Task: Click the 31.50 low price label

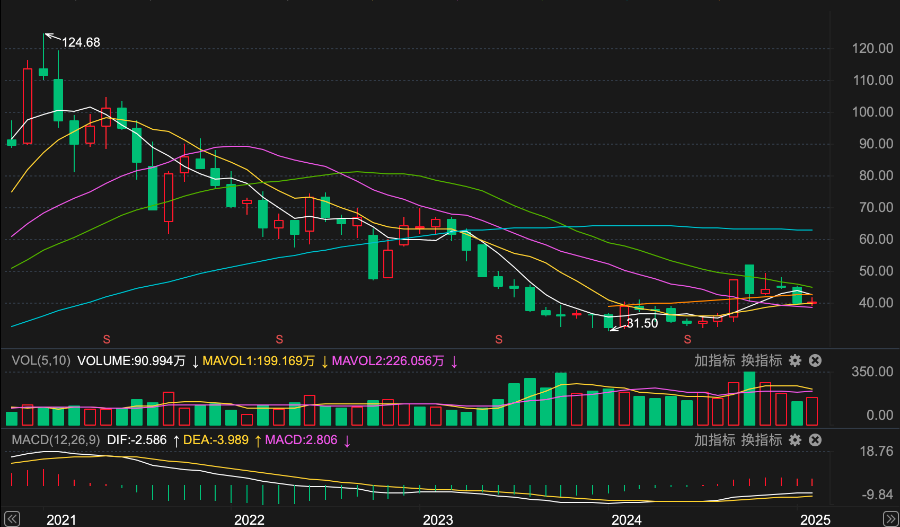Action: (642, 323)
